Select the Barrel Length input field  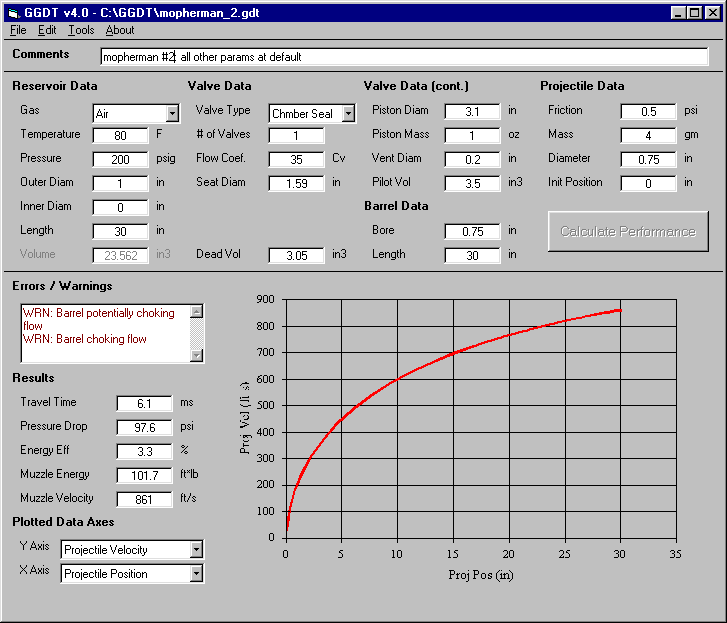(x=472, y=255)
